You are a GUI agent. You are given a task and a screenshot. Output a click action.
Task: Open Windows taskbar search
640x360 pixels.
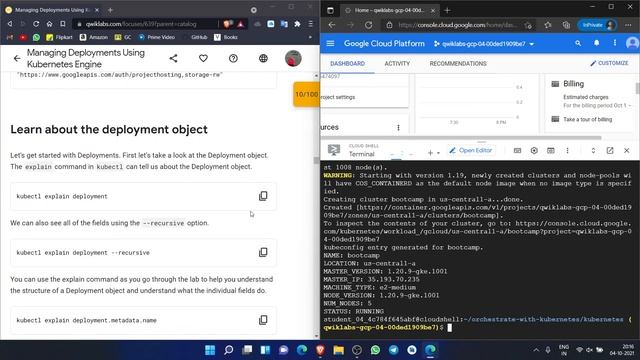click(x=229, y=350)
